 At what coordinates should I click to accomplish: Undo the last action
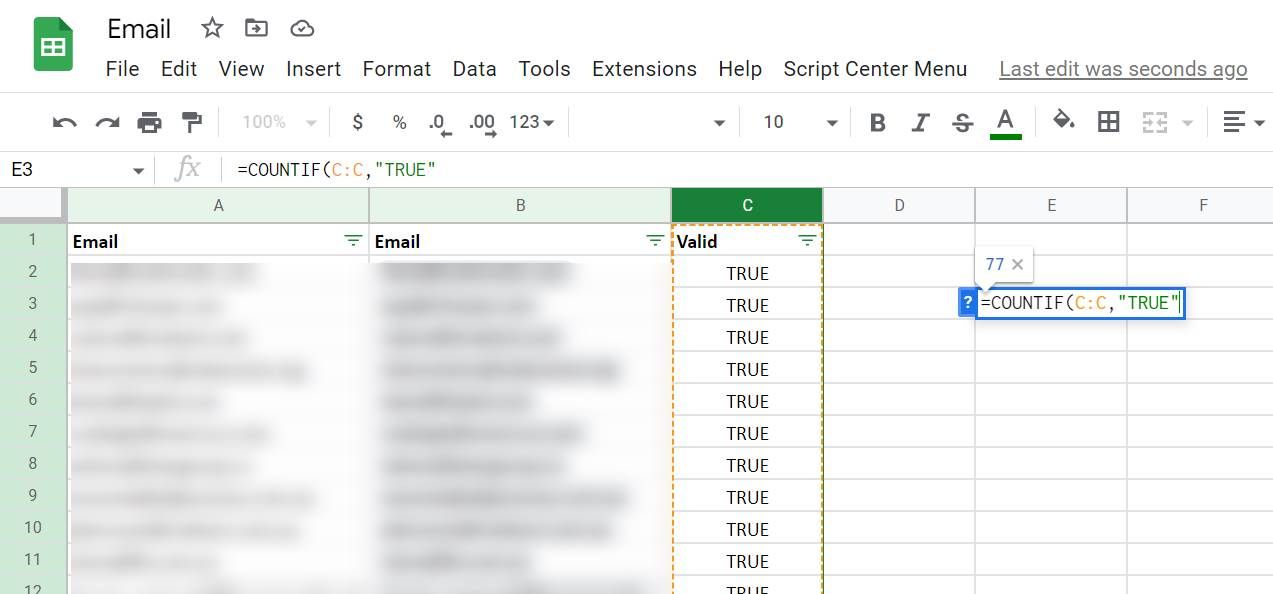(x=64, y=121)
